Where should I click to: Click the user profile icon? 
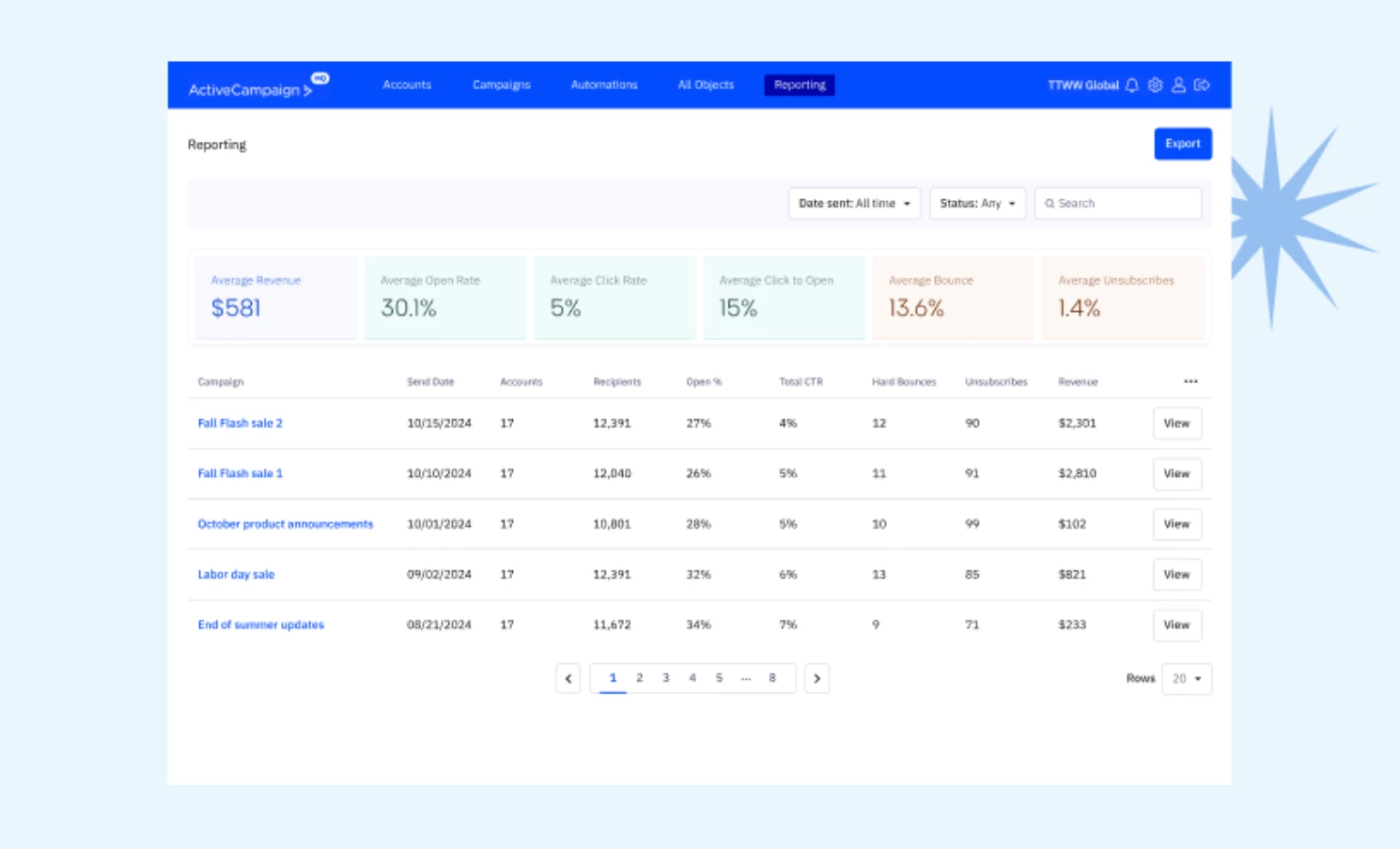coord(1178,85)
